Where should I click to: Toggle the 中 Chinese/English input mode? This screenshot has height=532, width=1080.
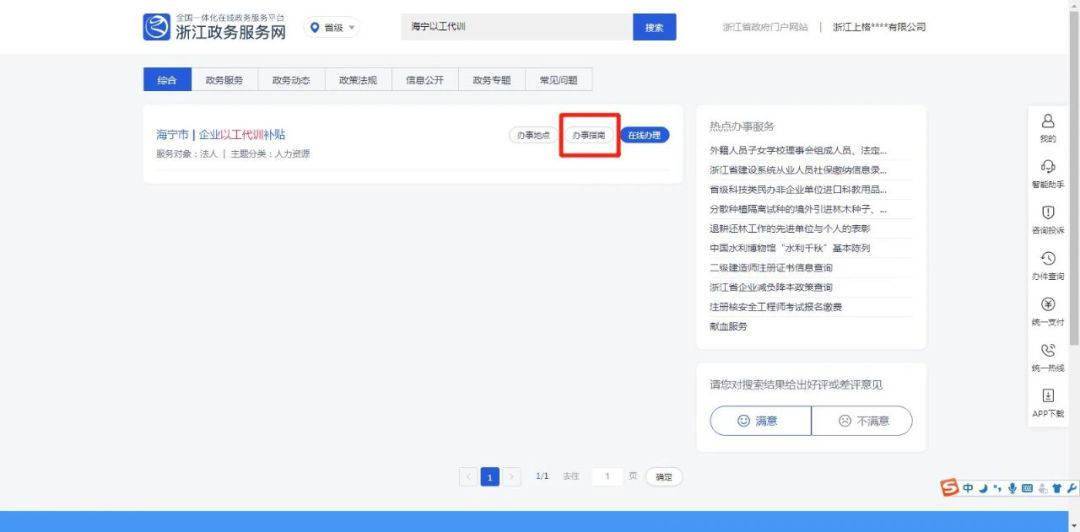pos(968,488)
